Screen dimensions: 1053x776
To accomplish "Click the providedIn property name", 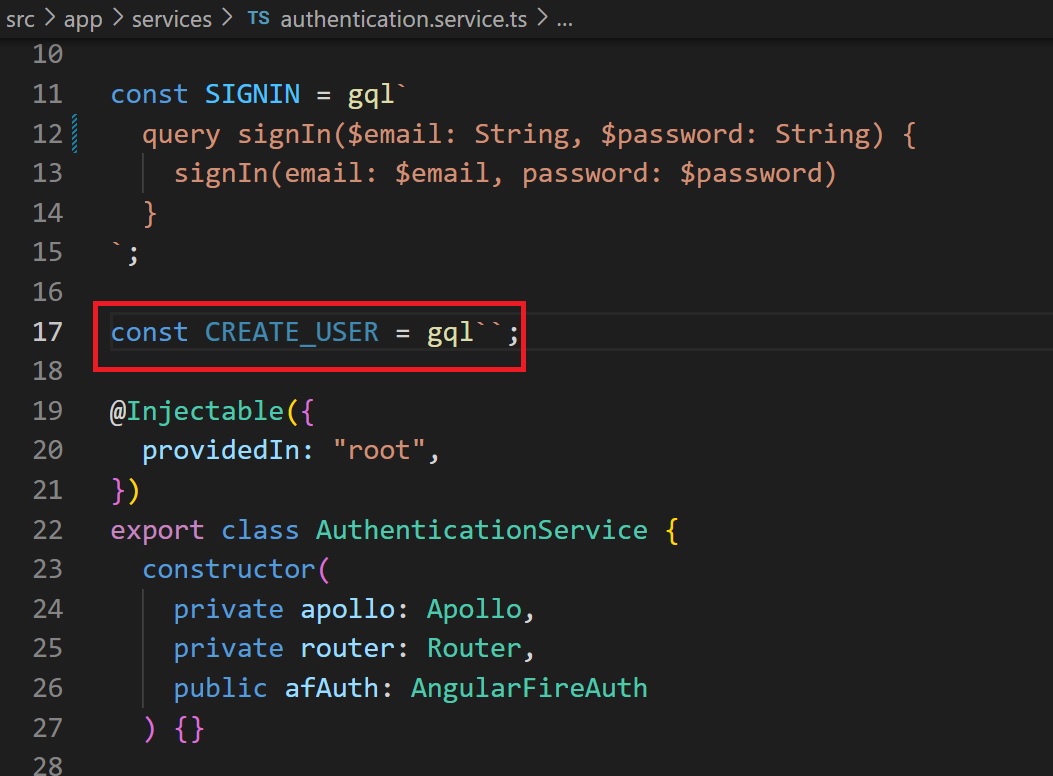I will point(220,450).
